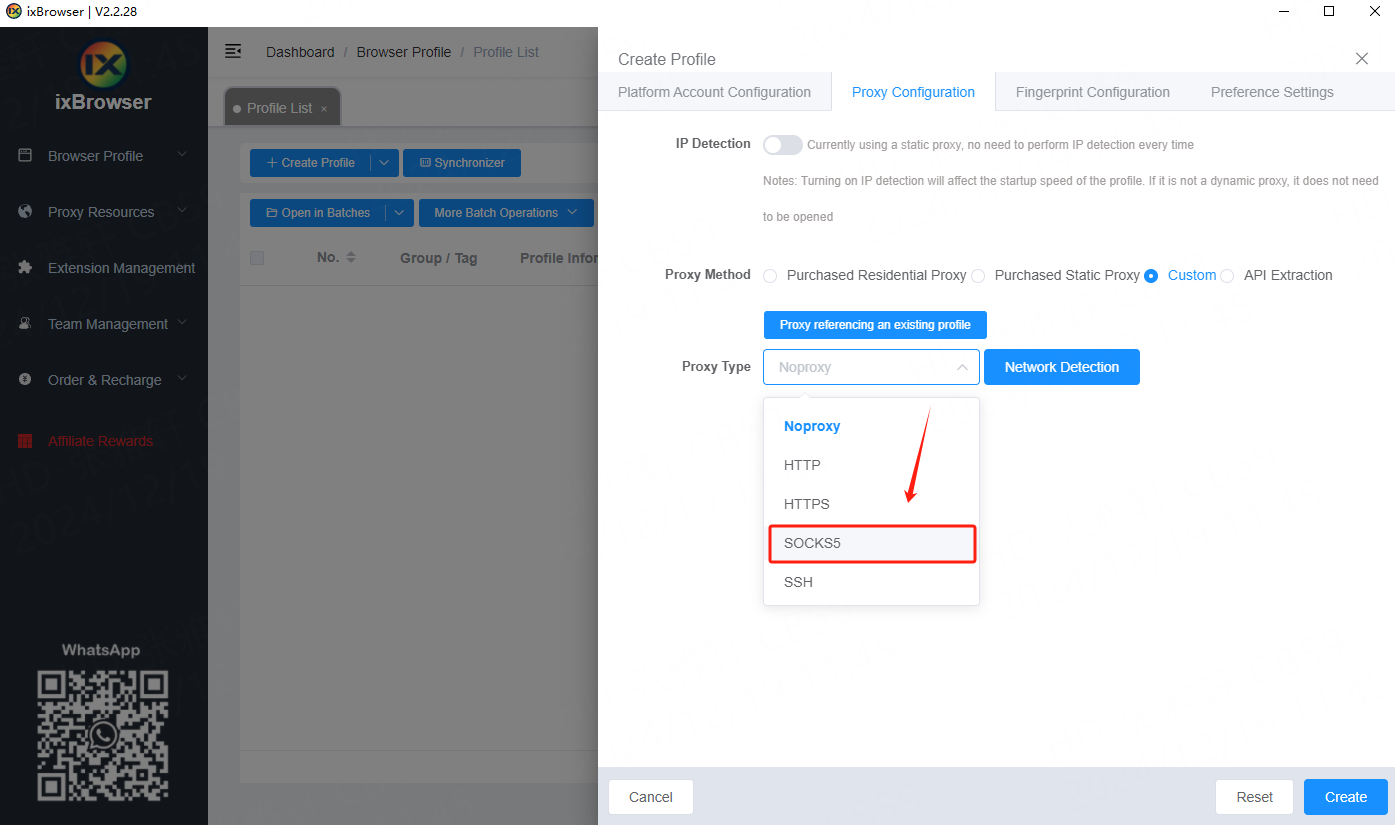
Task: Tick the select-all checkbox in table header
Action: coord(257,258)
